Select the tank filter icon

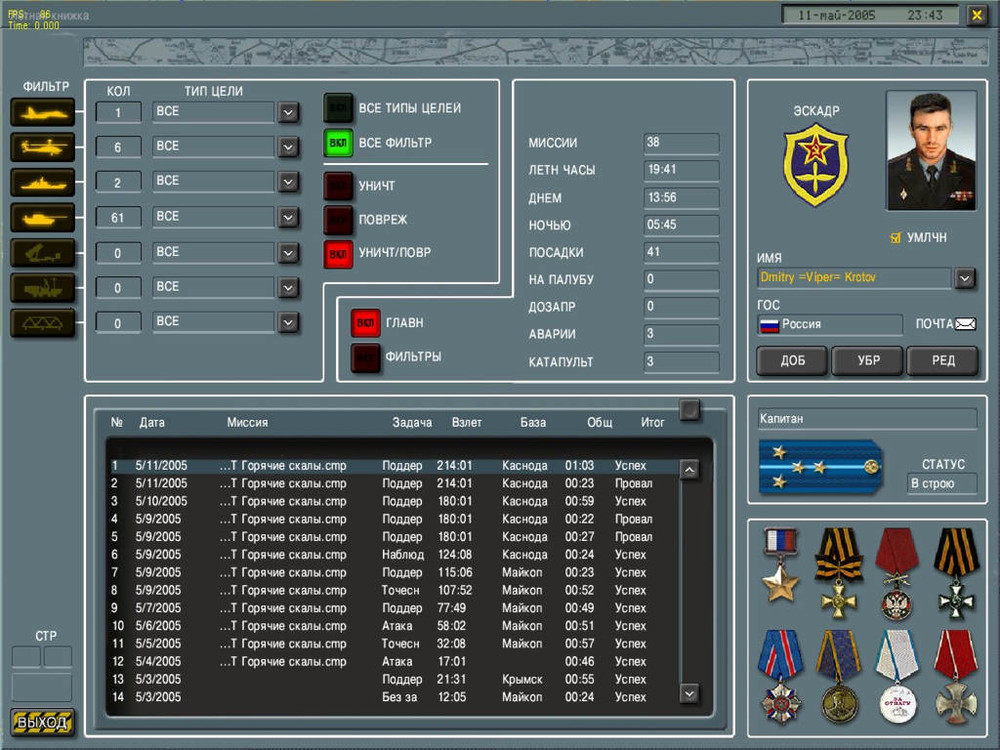coord(41,217)
